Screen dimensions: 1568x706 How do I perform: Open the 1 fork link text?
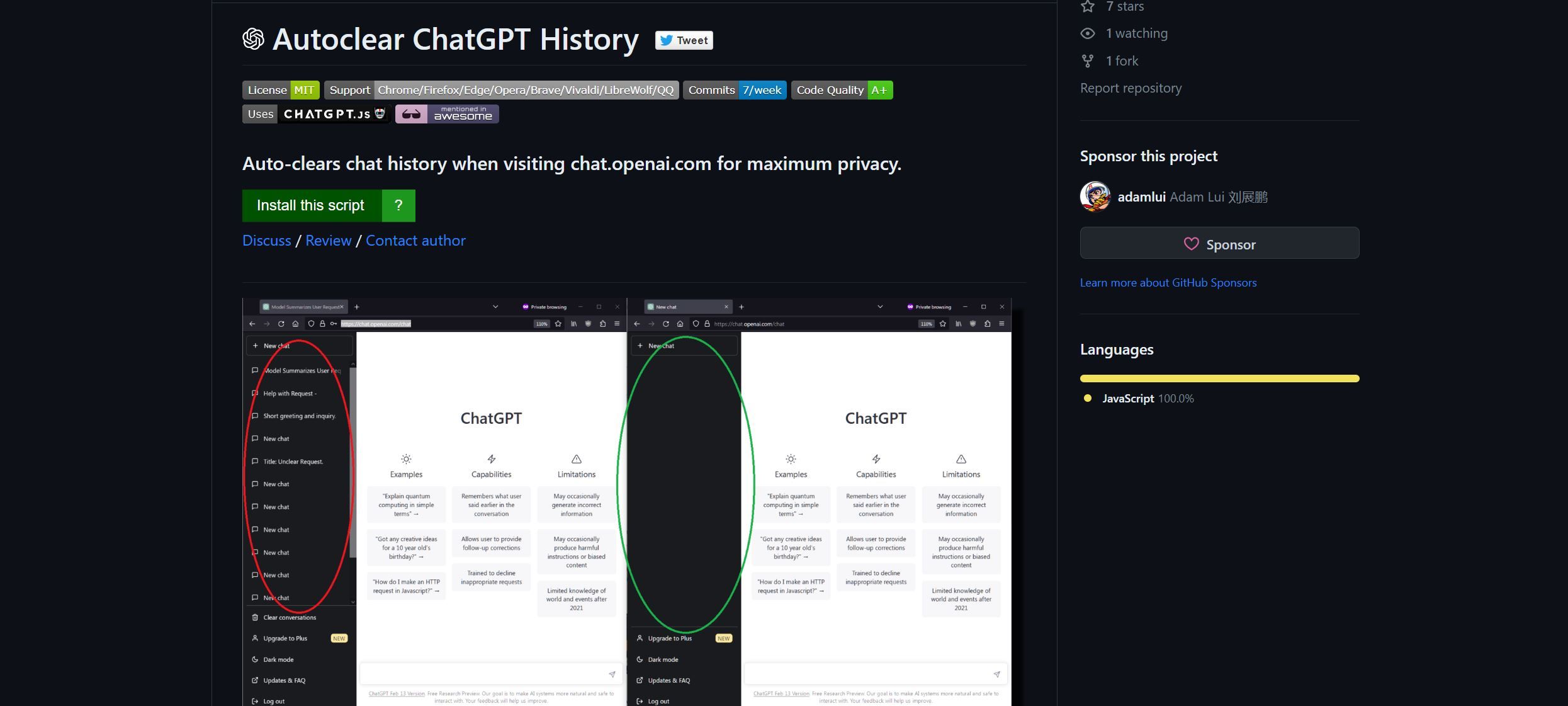point(1122,61)
